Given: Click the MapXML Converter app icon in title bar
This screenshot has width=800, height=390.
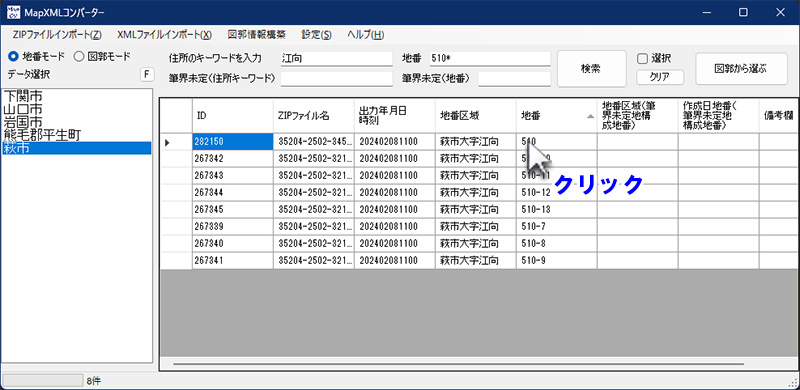Looking at the screenshot, I should coord(14,12).
